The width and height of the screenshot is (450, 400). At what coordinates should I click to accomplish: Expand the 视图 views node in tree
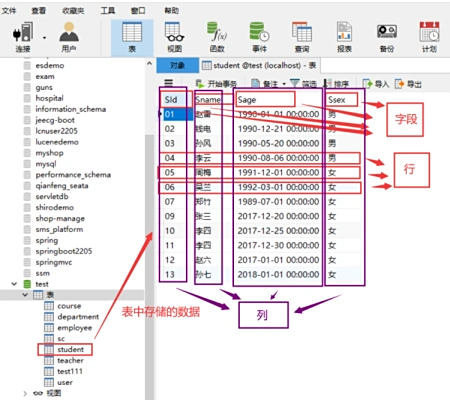click(x=25, y=393)
